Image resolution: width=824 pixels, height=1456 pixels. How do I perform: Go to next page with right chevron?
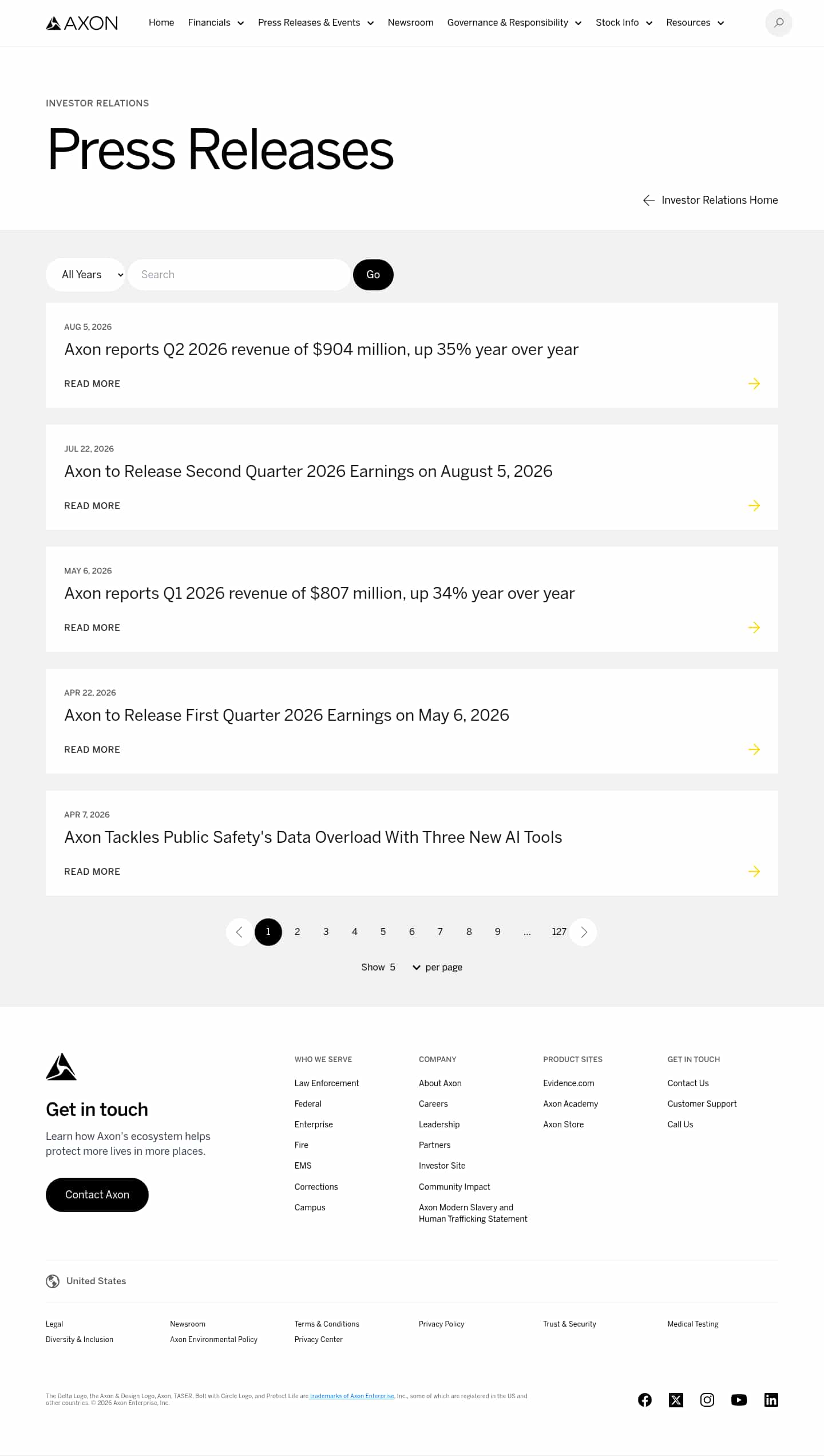point(584,932)
